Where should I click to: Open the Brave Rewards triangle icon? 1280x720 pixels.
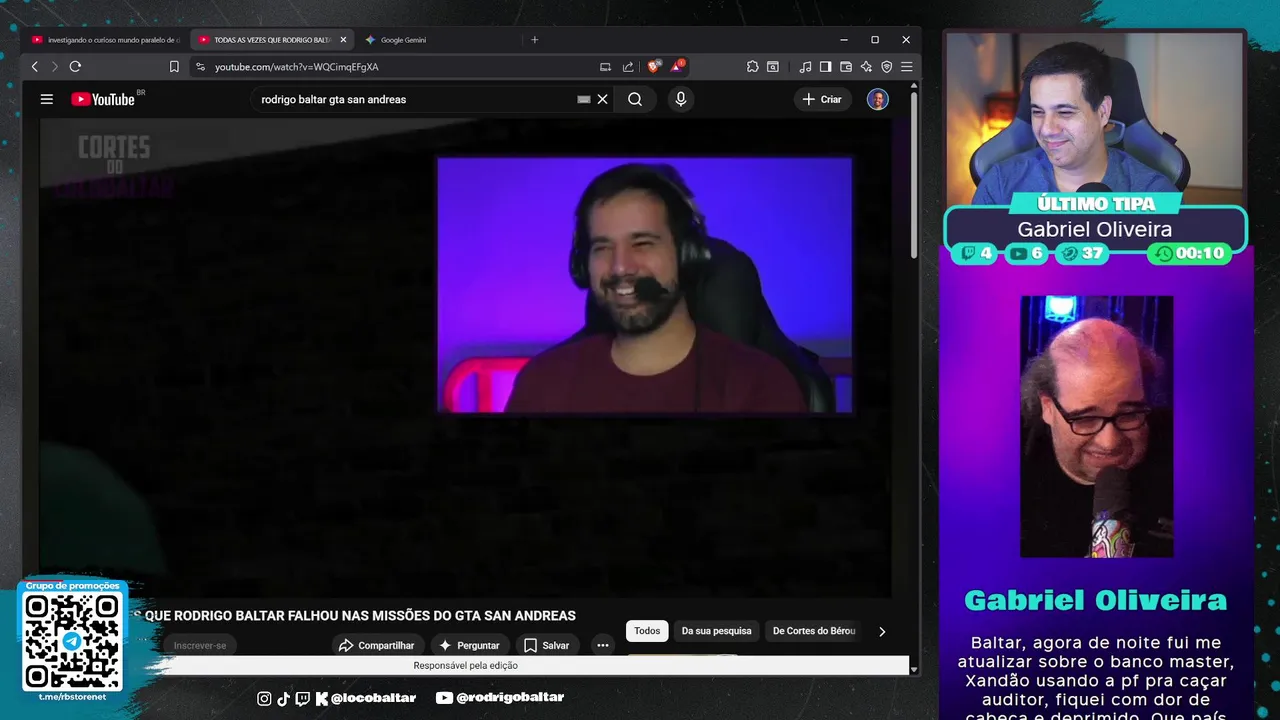679,67
